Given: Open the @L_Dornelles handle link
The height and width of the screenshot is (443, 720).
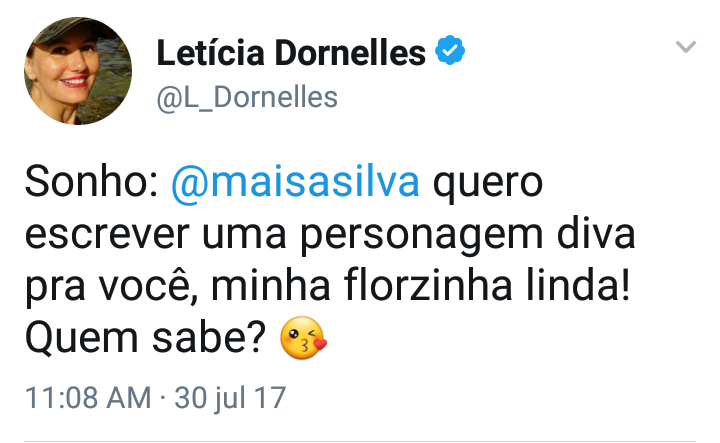Looking at the screenshot, I should pyautogui.click(x=247, y=97).
